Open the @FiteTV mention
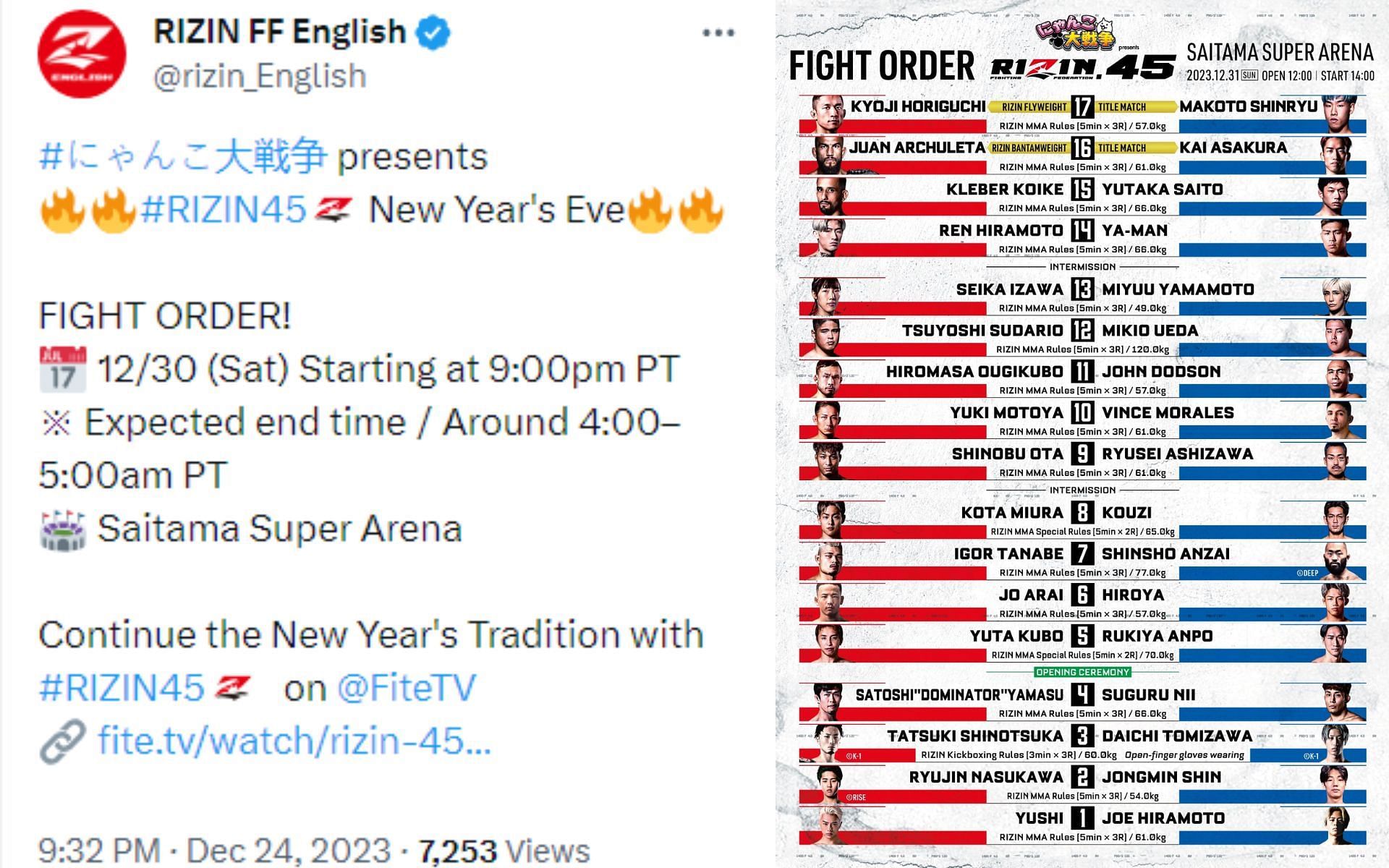This screenshot has width=1389, height=868. (407, 688)
